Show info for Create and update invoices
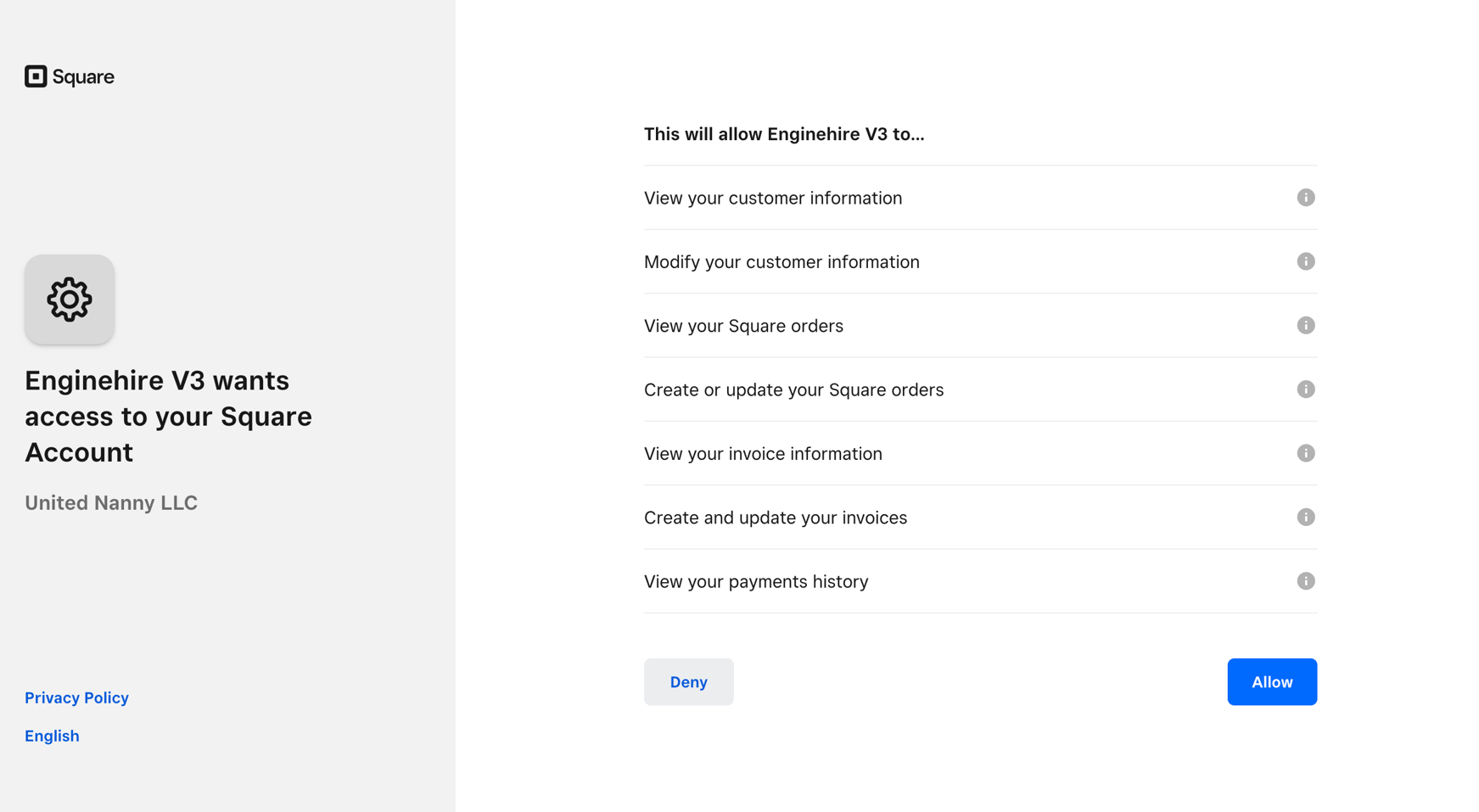This screenshot has width=1479, height=812. (1305, 518)
